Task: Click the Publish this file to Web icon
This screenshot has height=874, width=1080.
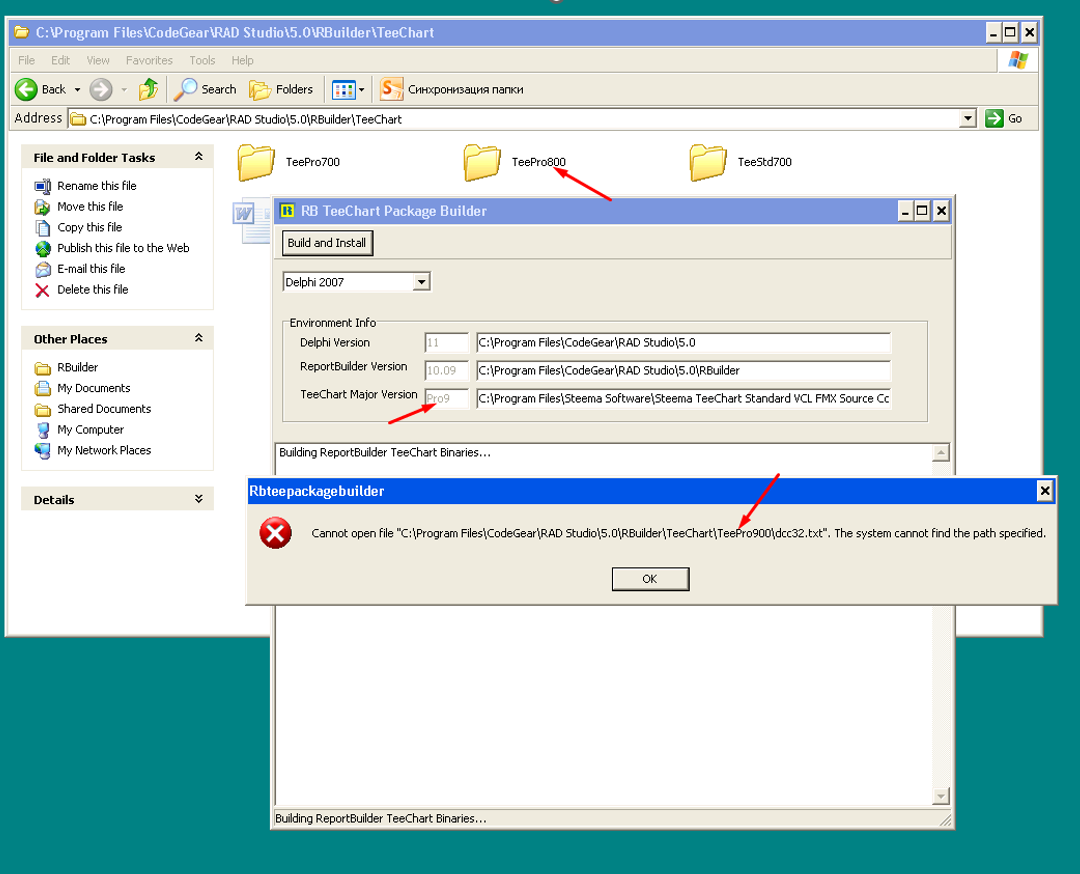Action: [x=43, y=249]
